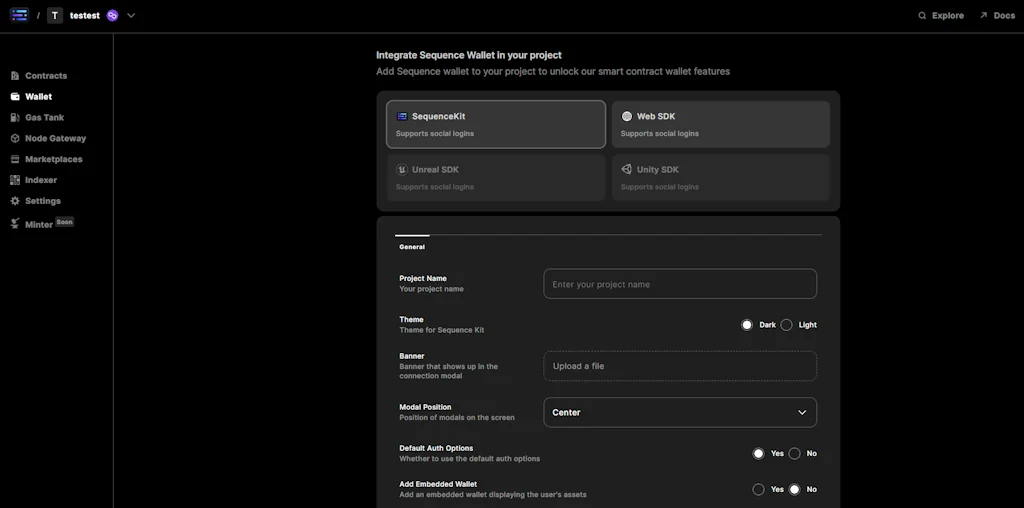Image resolution: width=1024 pixels, height=508 pixels.
Task: Set Add Embedded Wallet to No
Action: (794, 489)
